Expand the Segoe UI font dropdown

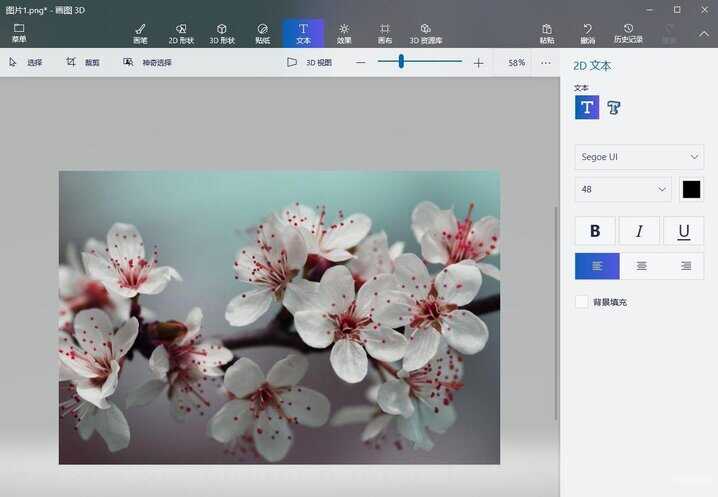(640, 157)
